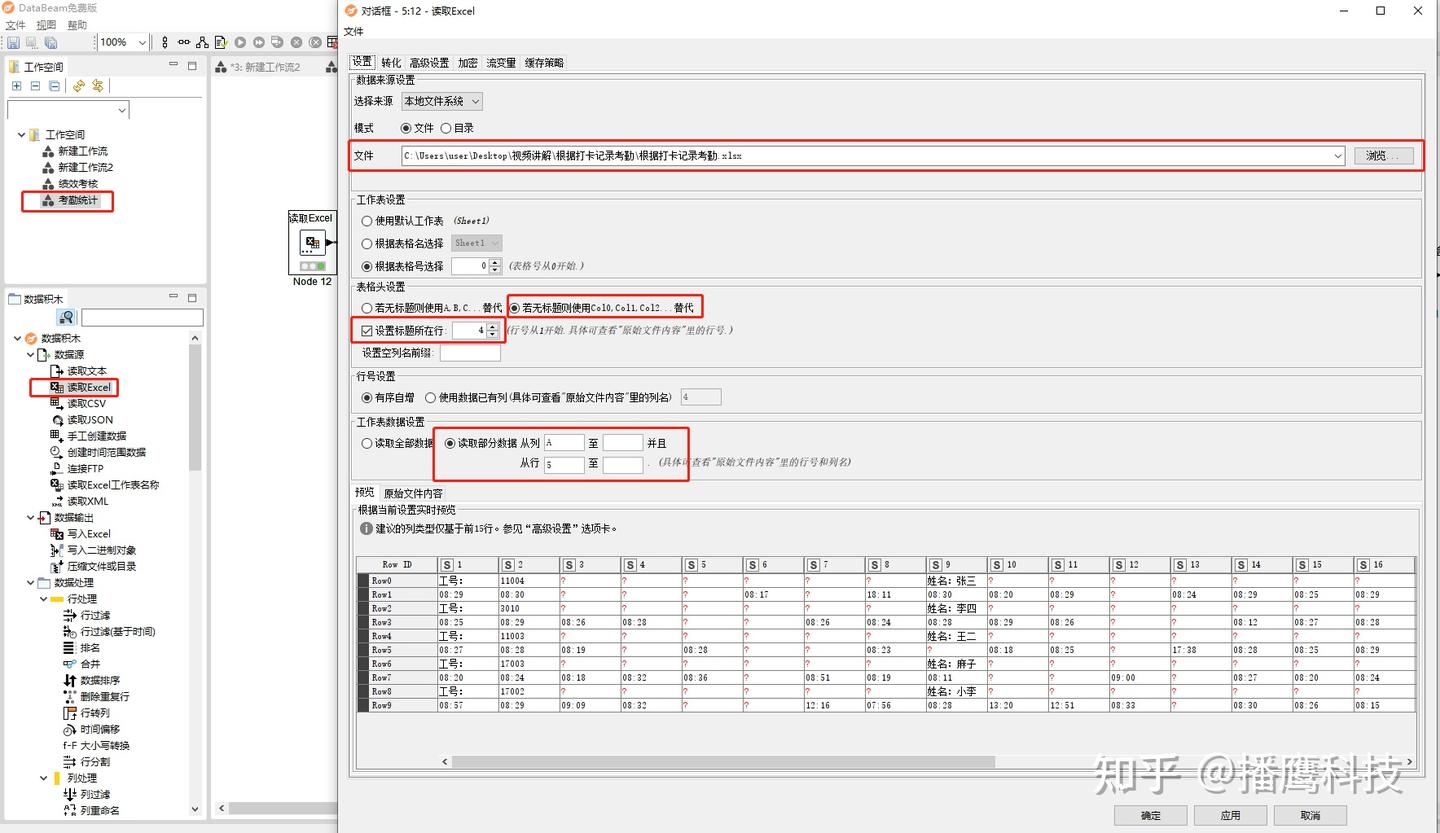Select the 目录 mode radio button

point(446,128)
